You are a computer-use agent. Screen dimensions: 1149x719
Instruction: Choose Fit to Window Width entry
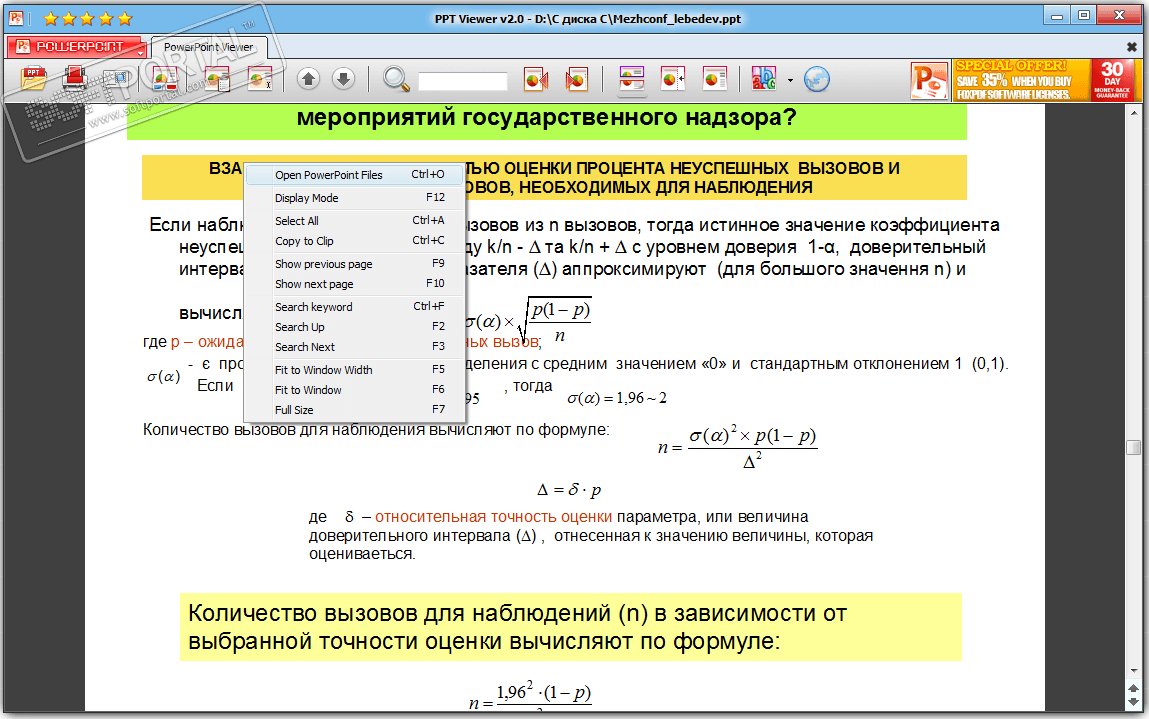click(355, 370)
